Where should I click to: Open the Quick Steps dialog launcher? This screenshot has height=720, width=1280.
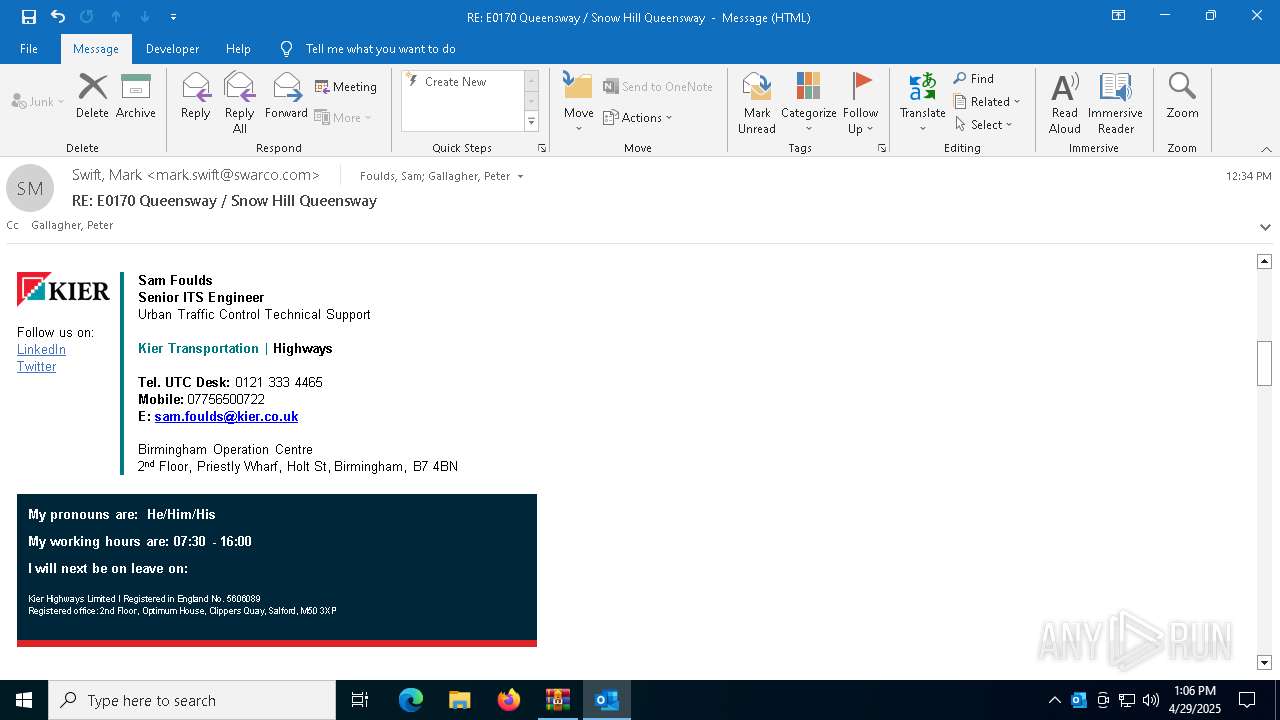pyautogui.click(x=542, y=148)
